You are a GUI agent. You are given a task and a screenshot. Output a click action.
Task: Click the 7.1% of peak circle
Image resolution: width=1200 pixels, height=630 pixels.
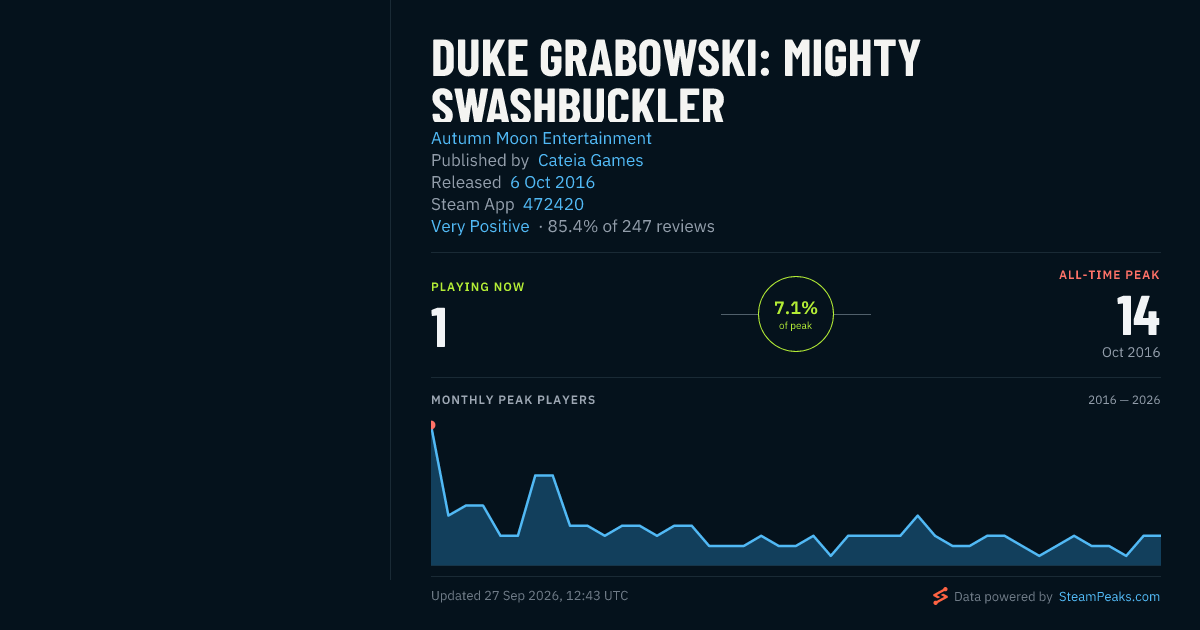(796, 314)
